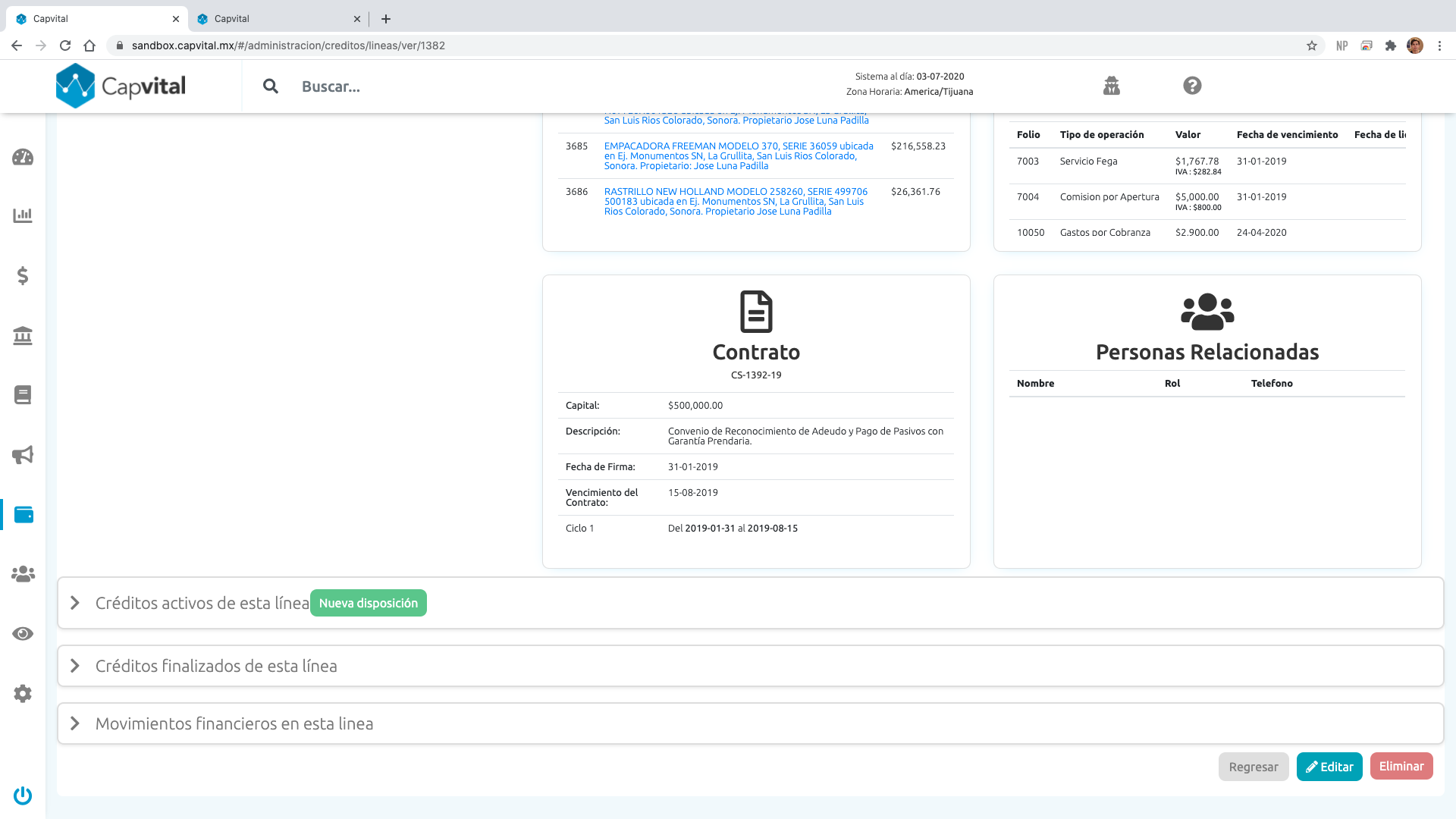The height and width of the screenshot is (819, 1456).
Task: Open the megaphone sidebar icon
Action: click(23, 455)
